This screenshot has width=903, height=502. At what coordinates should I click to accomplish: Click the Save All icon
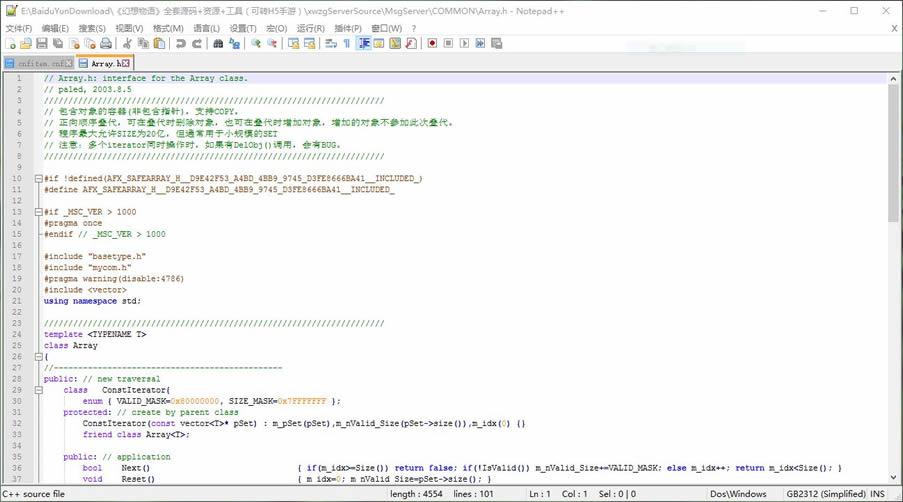click(x=58, y=44)
